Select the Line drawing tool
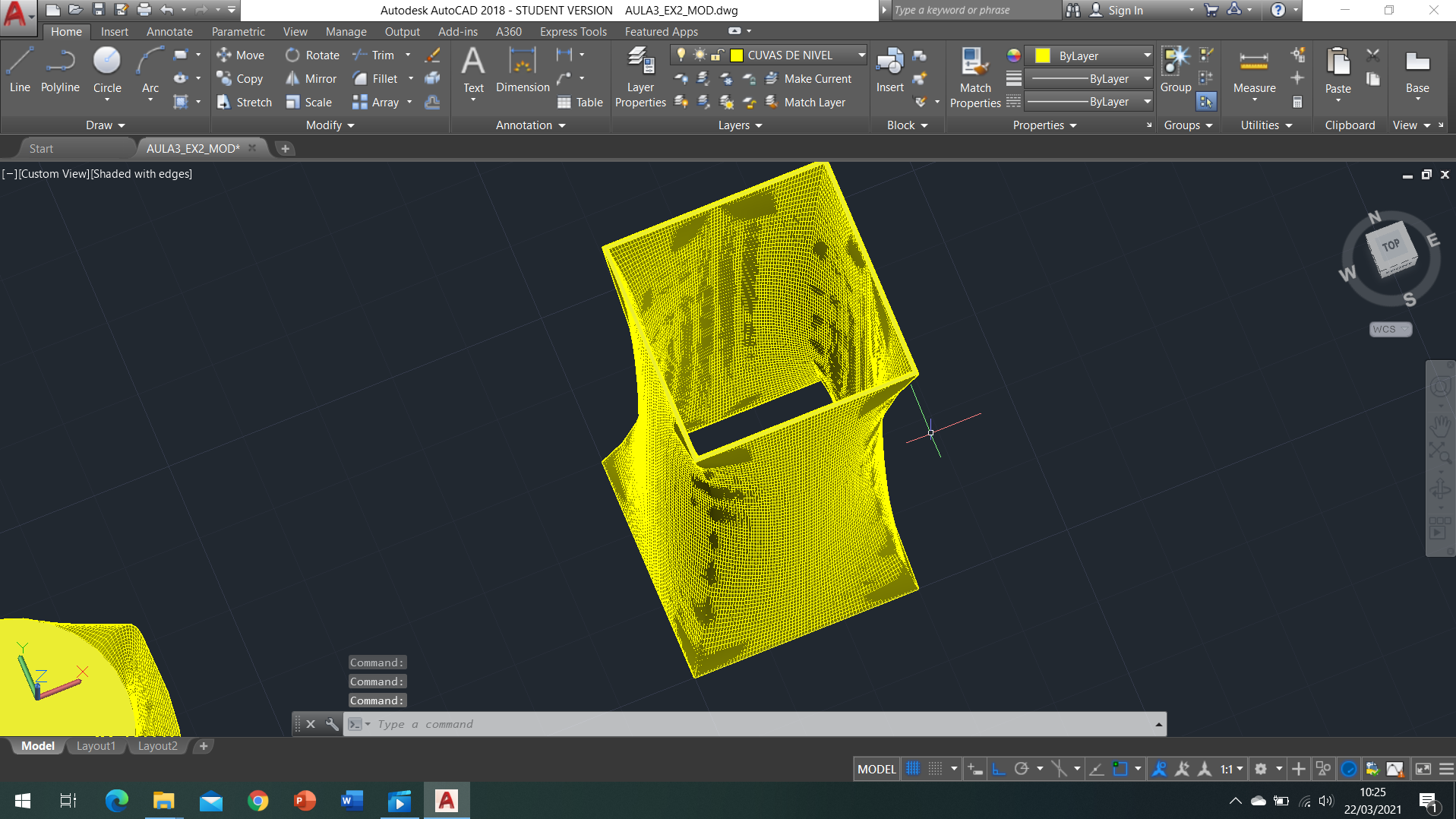 [20, 70]
